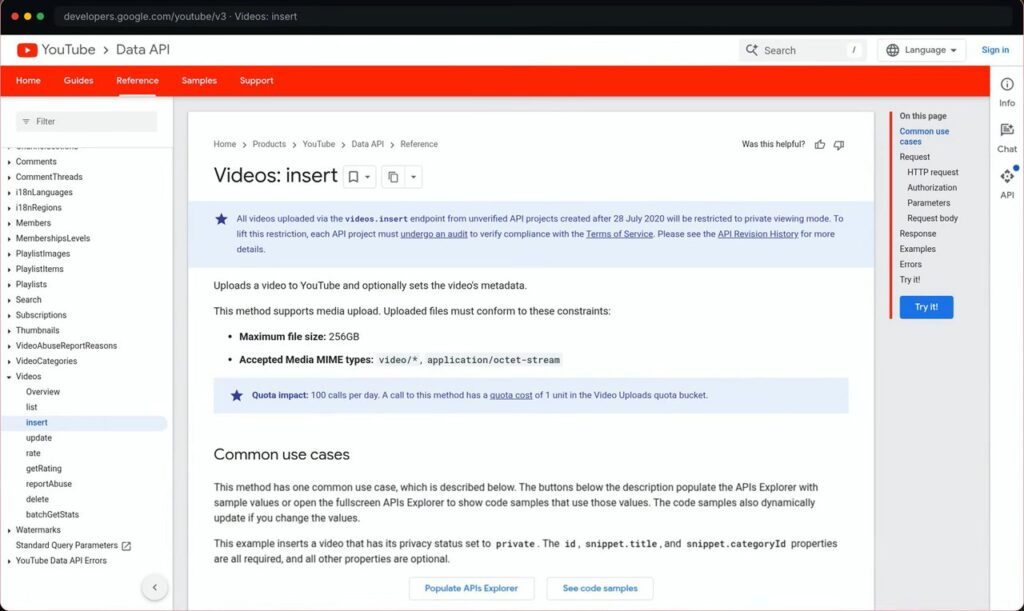Open the Support tab

256,81
